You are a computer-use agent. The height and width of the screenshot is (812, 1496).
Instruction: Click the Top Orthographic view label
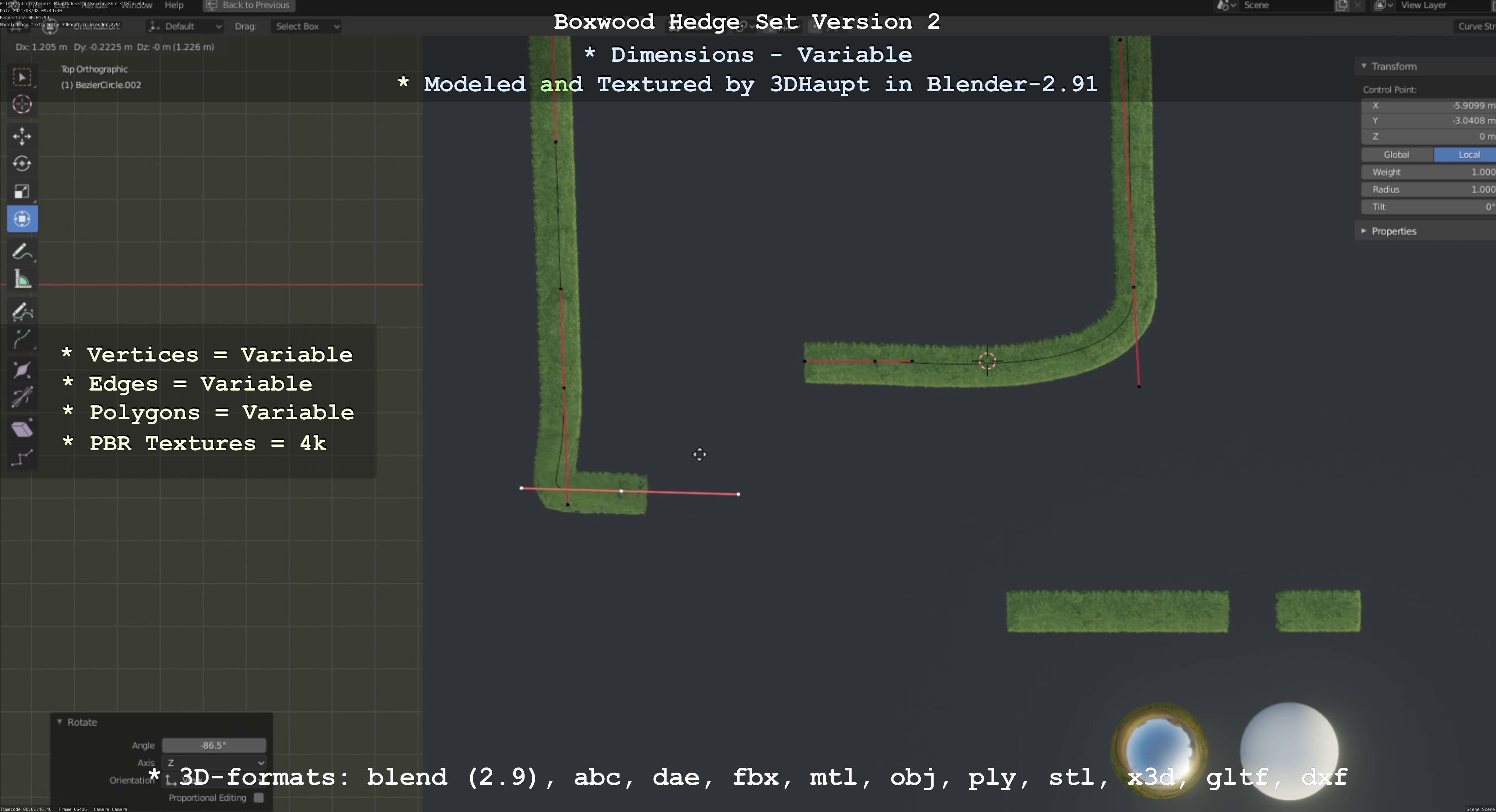(94, 69)
